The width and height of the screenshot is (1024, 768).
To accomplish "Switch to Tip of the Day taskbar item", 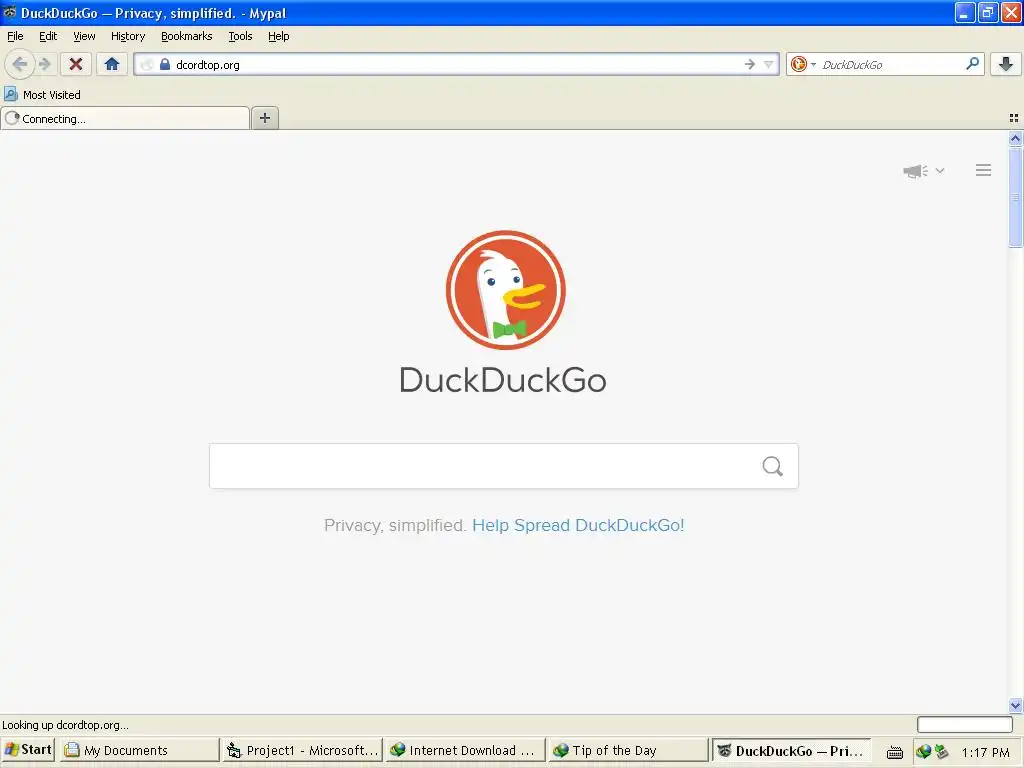I will click(x=628, y=750).
